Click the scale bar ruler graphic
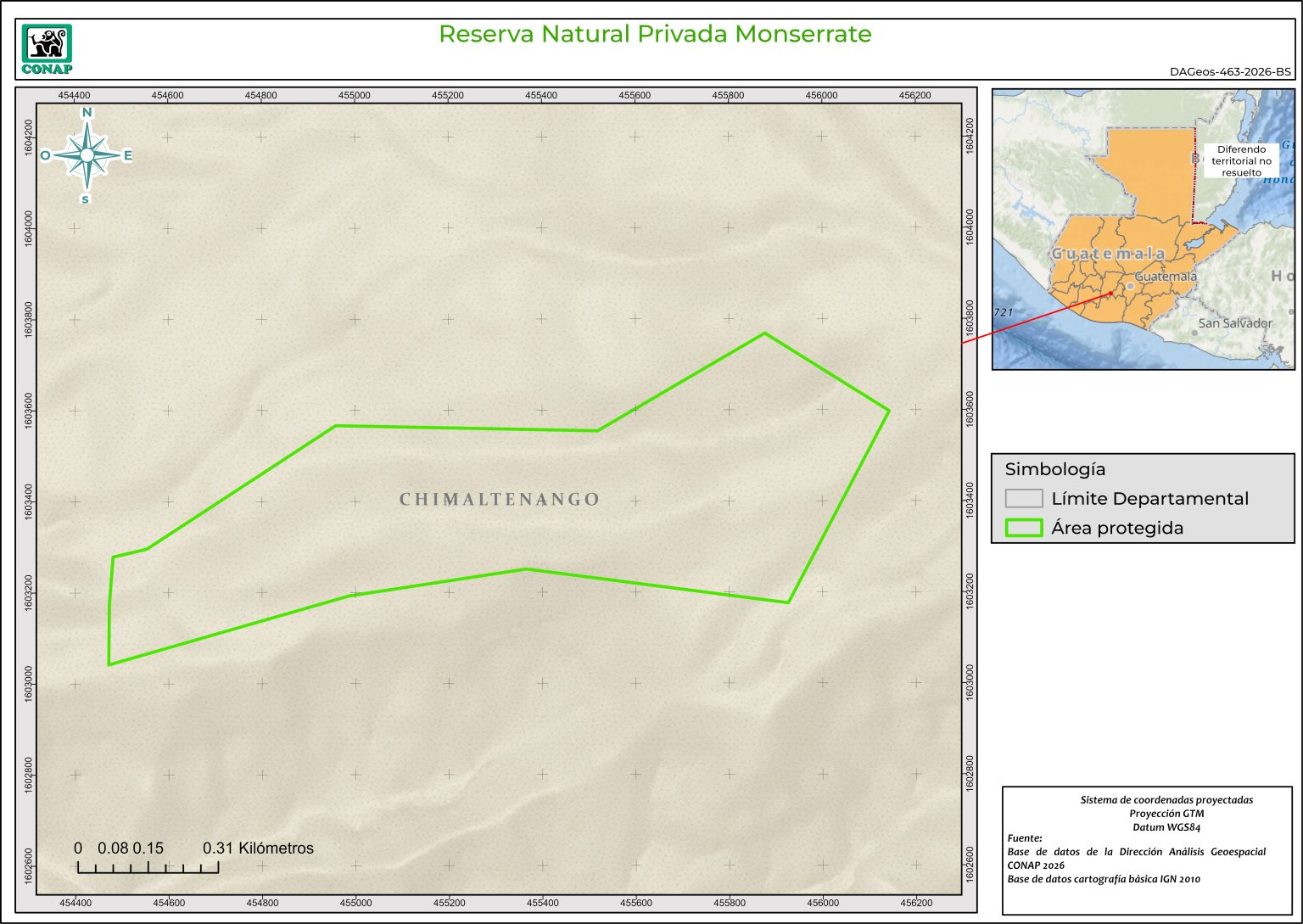 pos(148,867)
